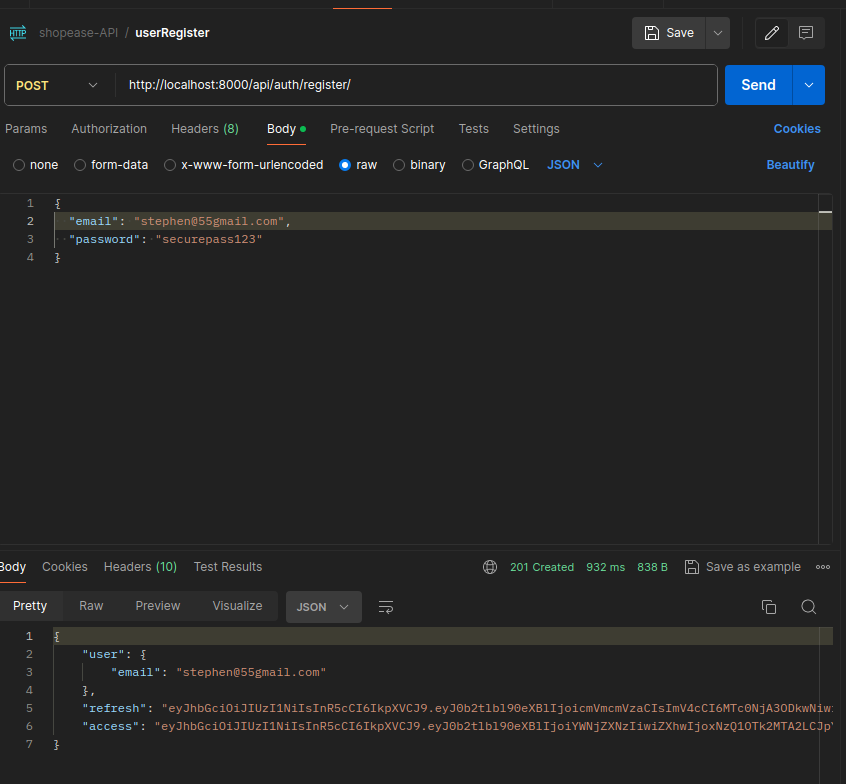This screenshot has width=846, height=784.
Task: Click the password line in request body
Action: coord(442,239)
